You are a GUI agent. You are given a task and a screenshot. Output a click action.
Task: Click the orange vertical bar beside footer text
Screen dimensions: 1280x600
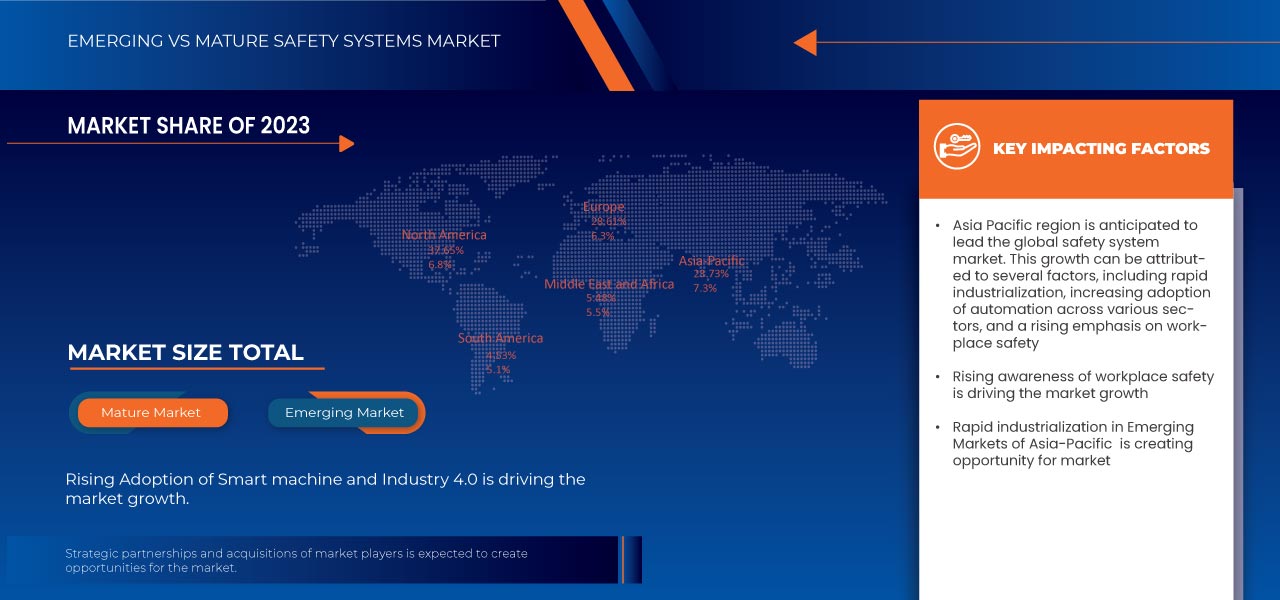(622, 559)
